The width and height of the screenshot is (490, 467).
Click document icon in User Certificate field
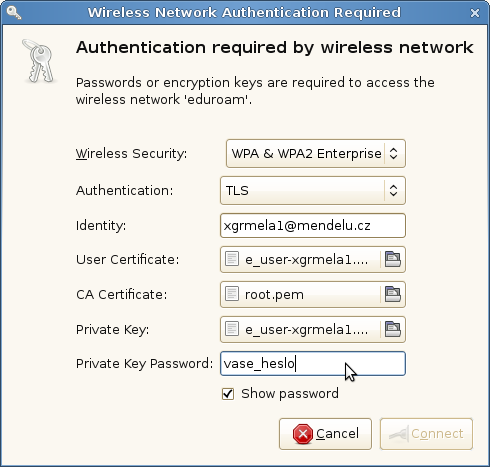232,259
